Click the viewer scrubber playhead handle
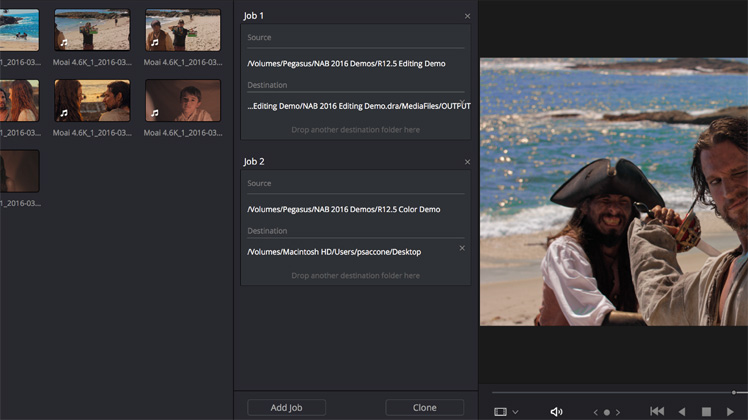The height and width of the screenshot is (420, 748). (734, 392)
